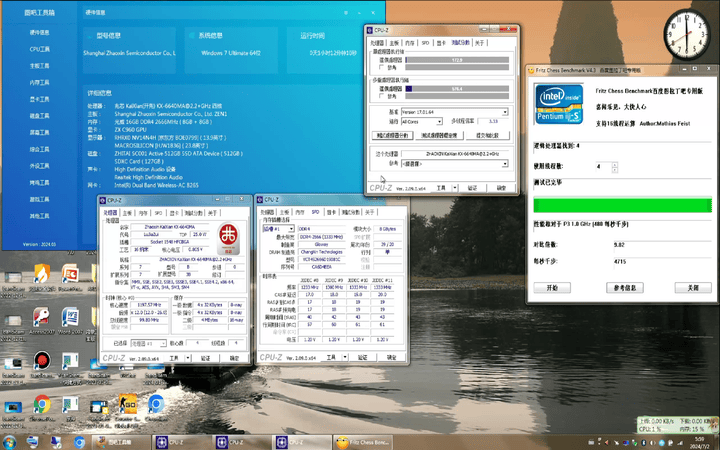Switch to the Fritz Chess Benchmark taskbar button

click(363, 443)
